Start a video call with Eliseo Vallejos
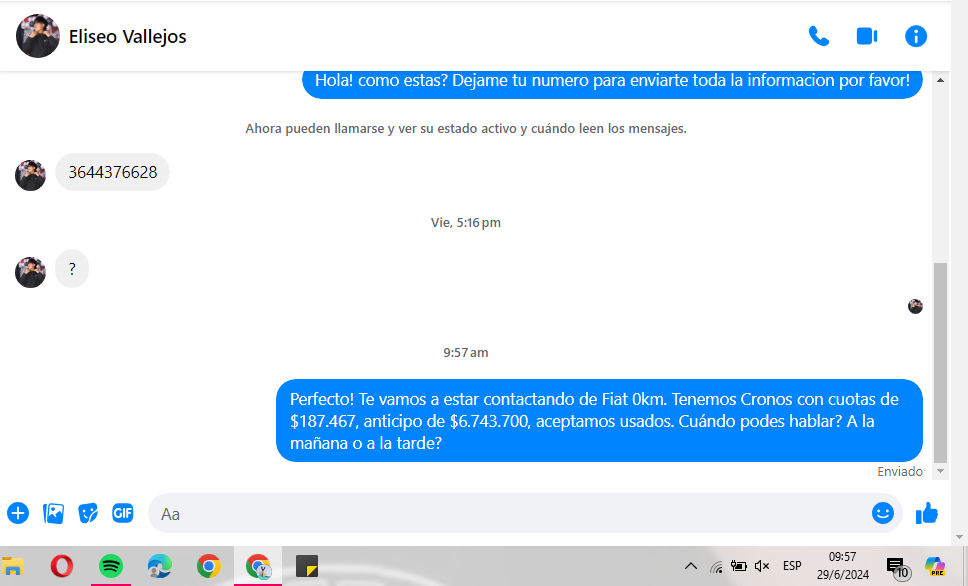Viewport: 968px width, 586px height. 867,36
